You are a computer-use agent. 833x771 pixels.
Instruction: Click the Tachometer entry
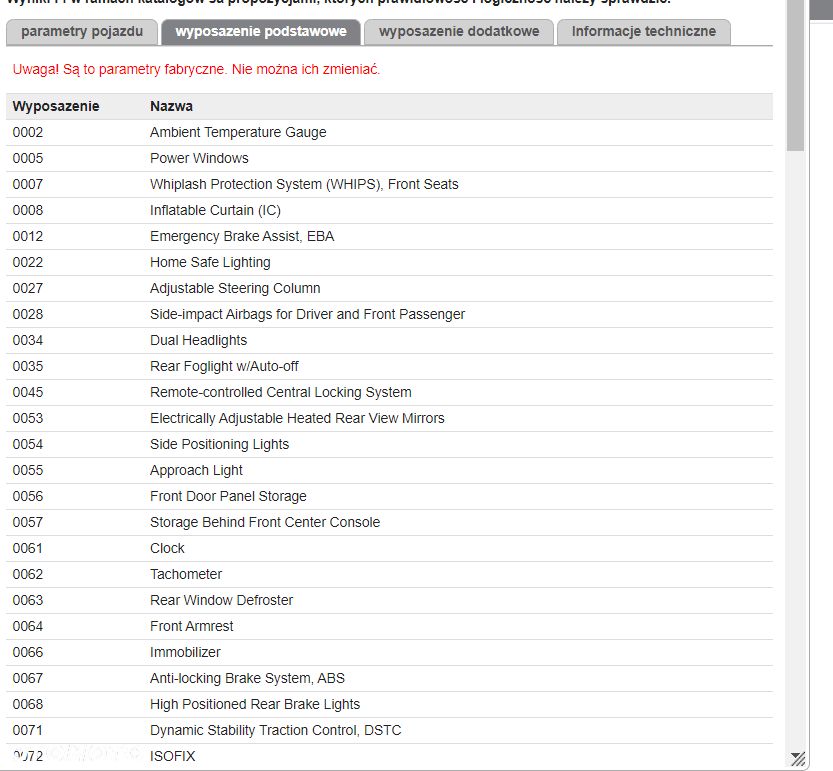click(186, 575)
